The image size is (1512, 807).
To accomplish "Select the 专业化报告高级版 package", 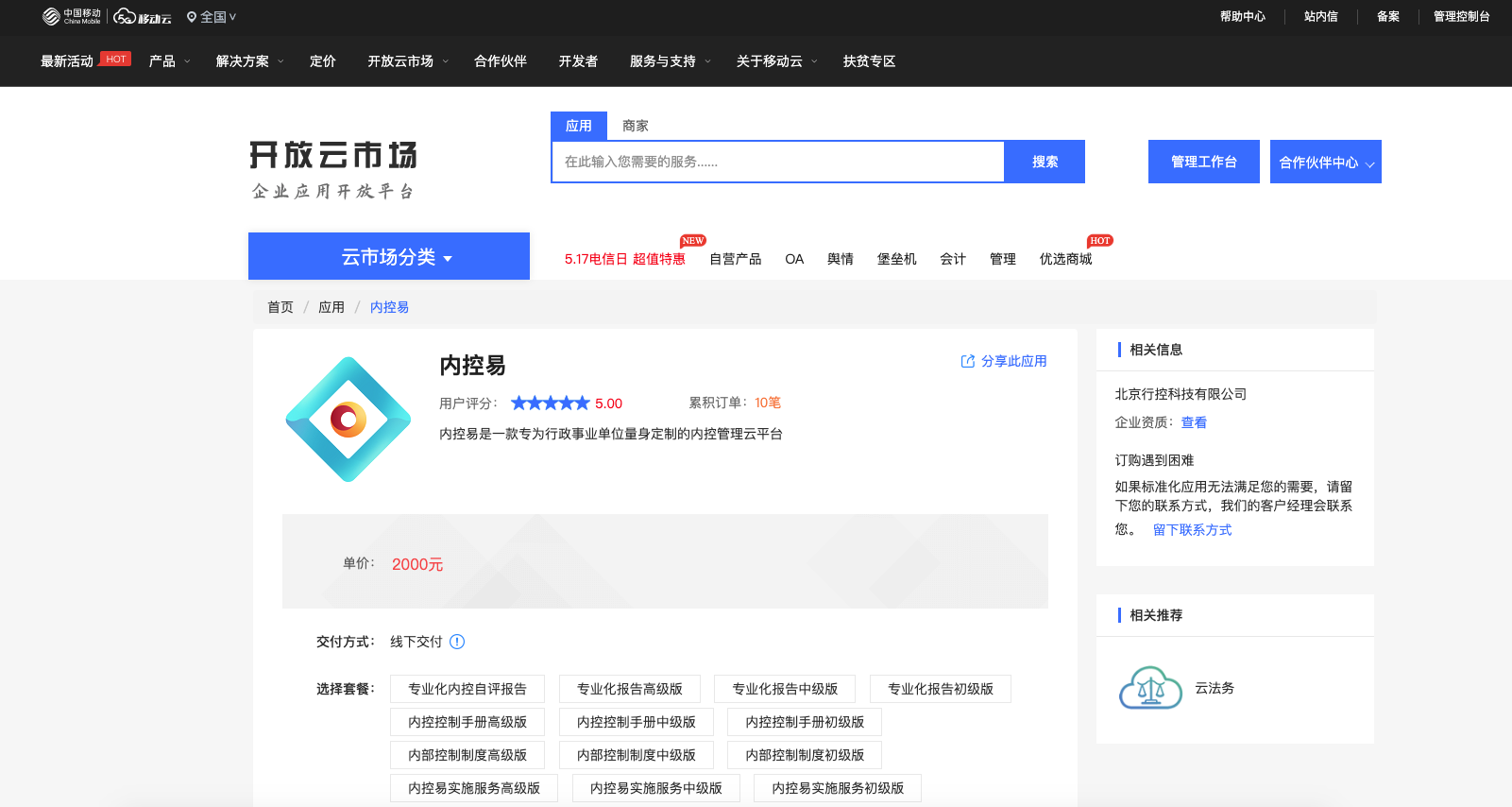I will pos(630,689).
